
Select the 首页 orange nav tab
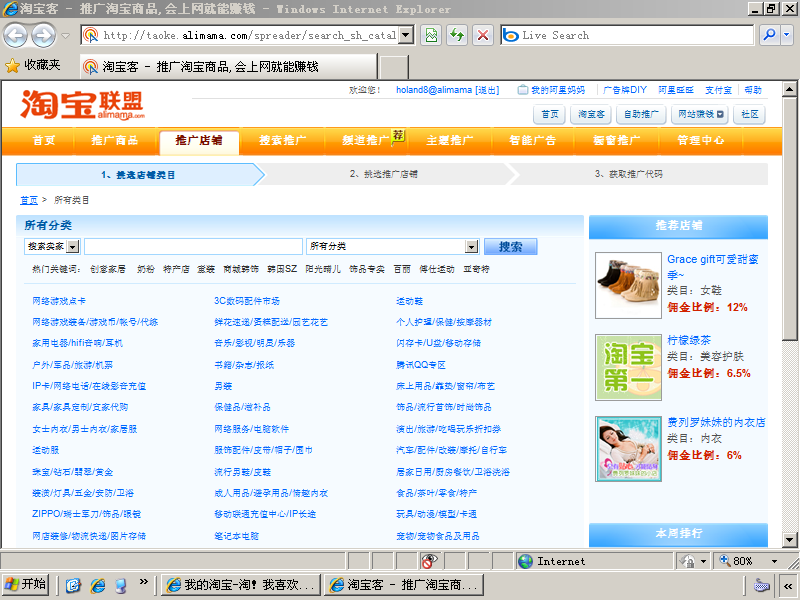44,140
